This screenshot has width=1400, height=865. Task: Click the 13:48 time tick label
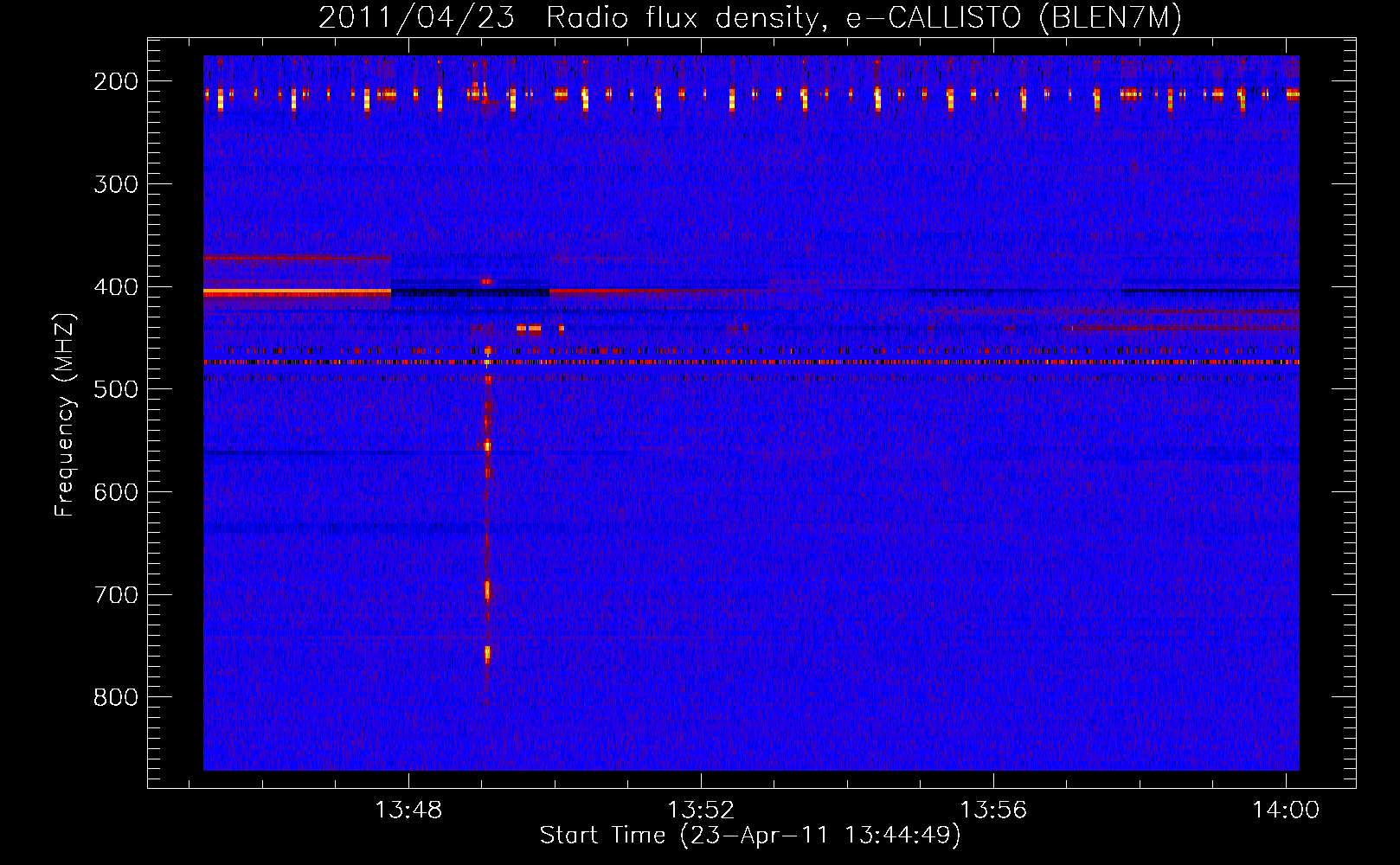point(408,810)
